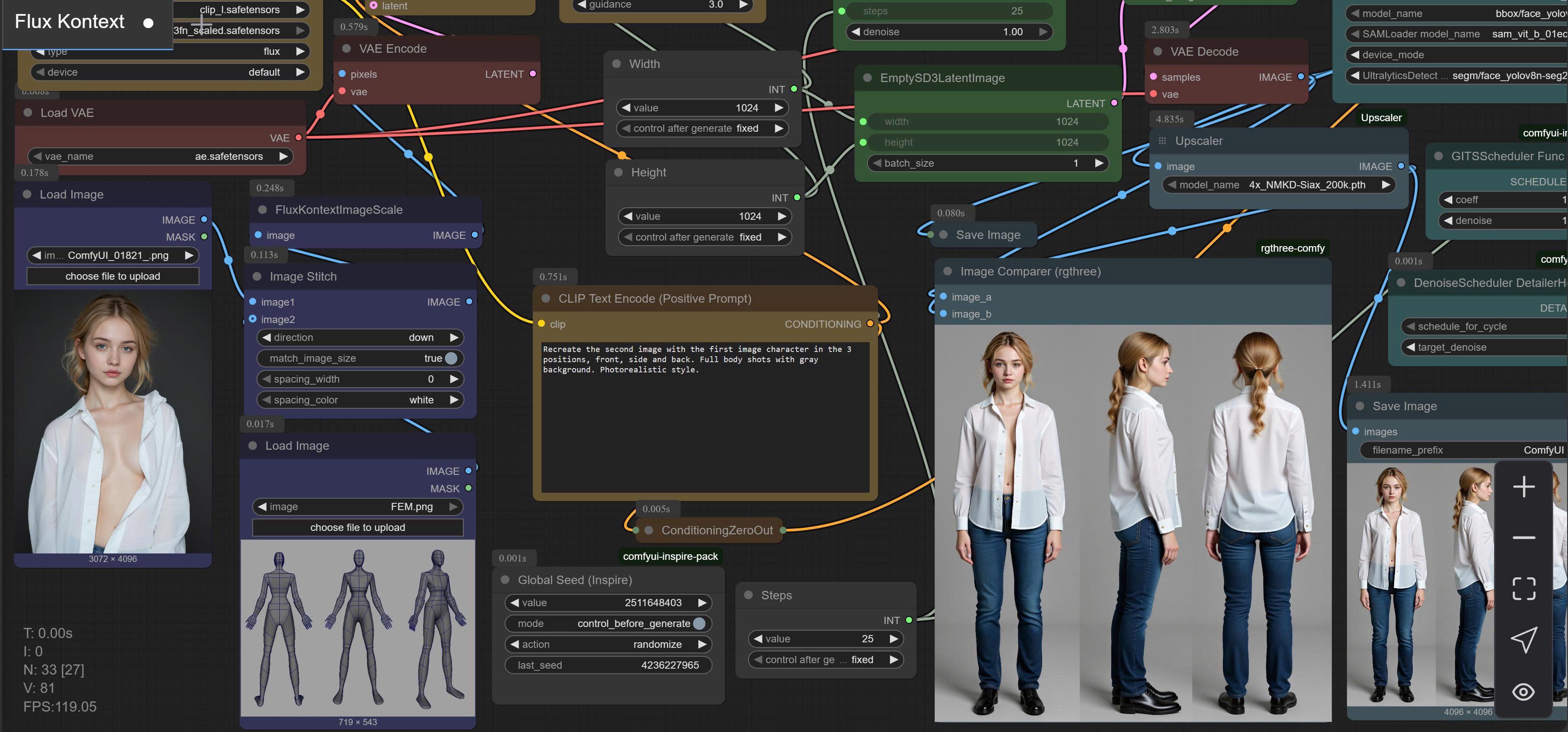The width and height of the screenshot is (1568, 732).
Task: Click the Width node INT output socket
Action: 794,89
